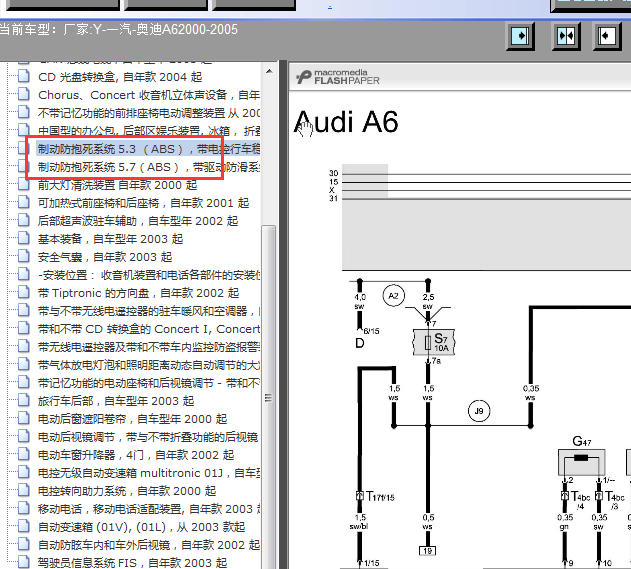The height and width of the screenshot is (569, 631).
Task: Open 制动防抱死系统 5.7 (ABS) entry
Action: [148, 167]
